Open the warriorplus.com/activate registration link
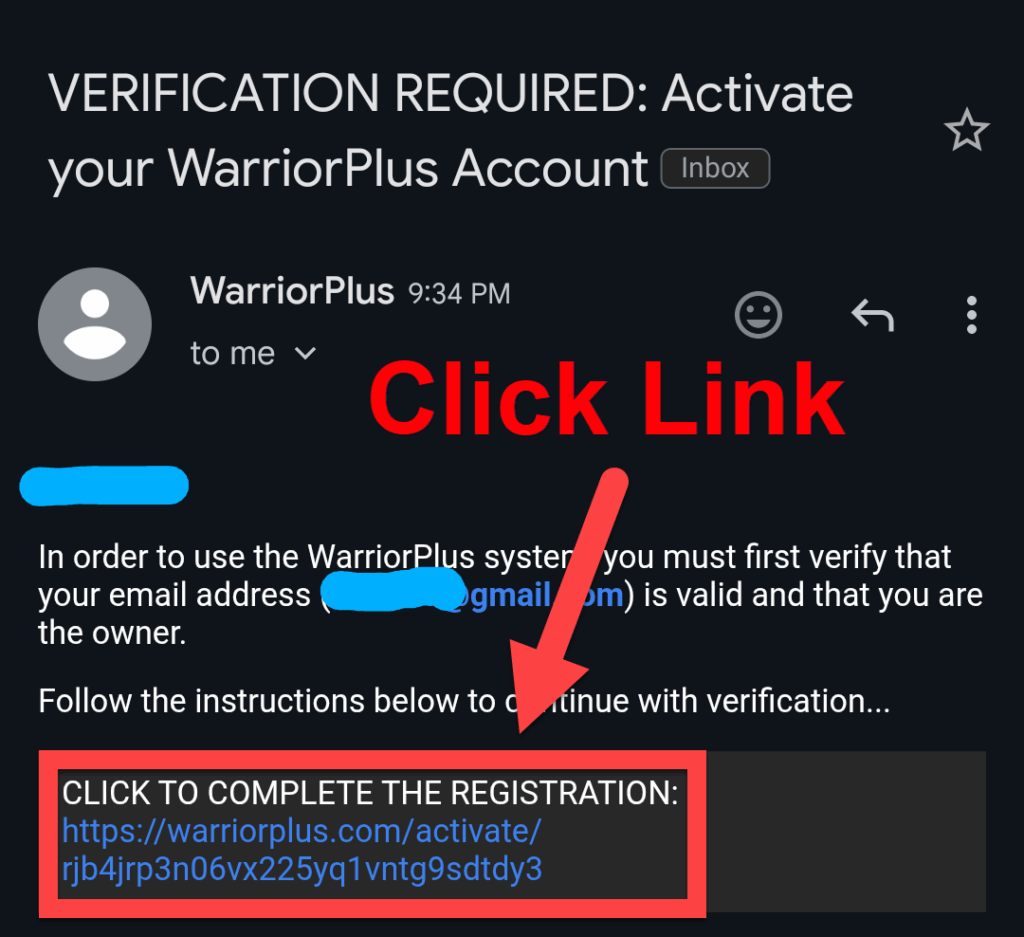Image resolution: width=1024 pixels, height=937 pixels. coord(302,850)
